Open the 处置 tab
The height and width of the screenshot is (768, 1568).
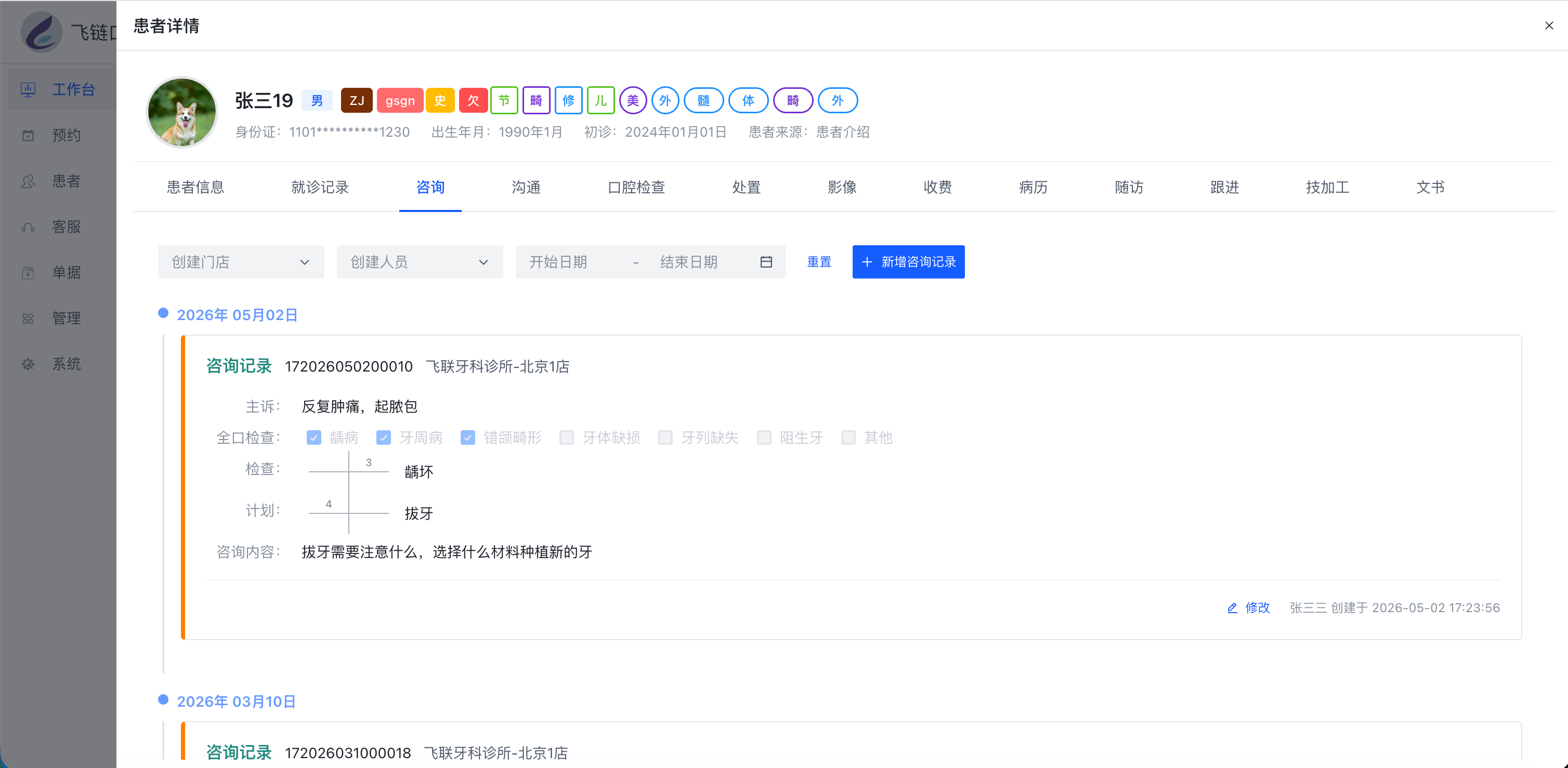click(746, 188)
